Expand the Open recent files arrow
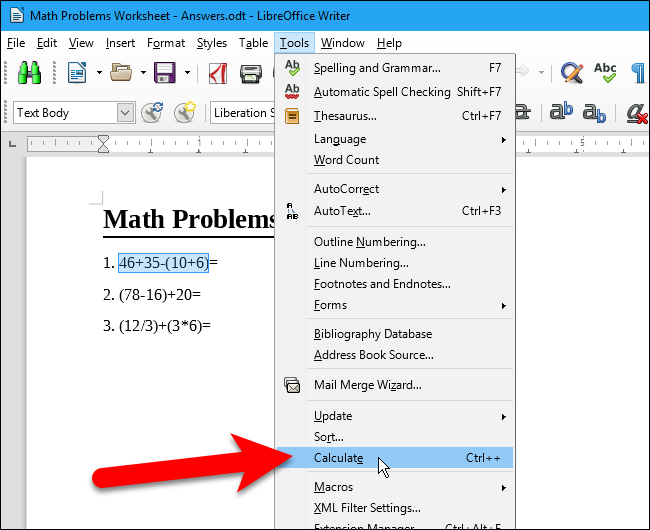Viewport: 650px width, 530px height. (x=143, y=73)
